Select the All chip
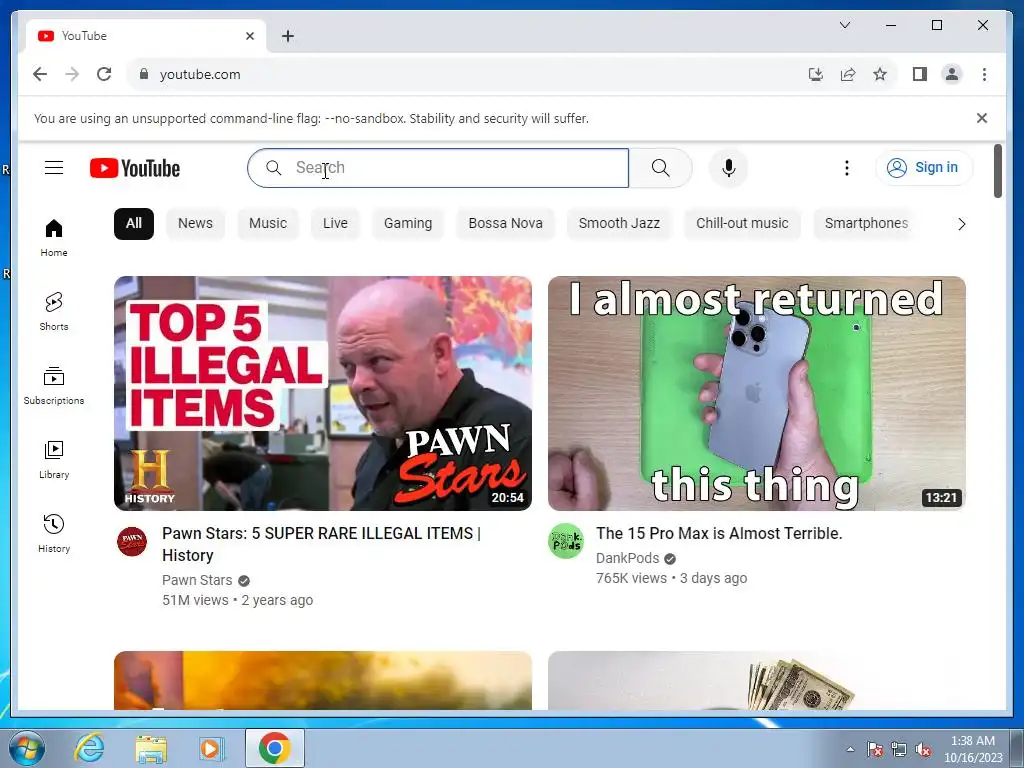 pos(134,223)
